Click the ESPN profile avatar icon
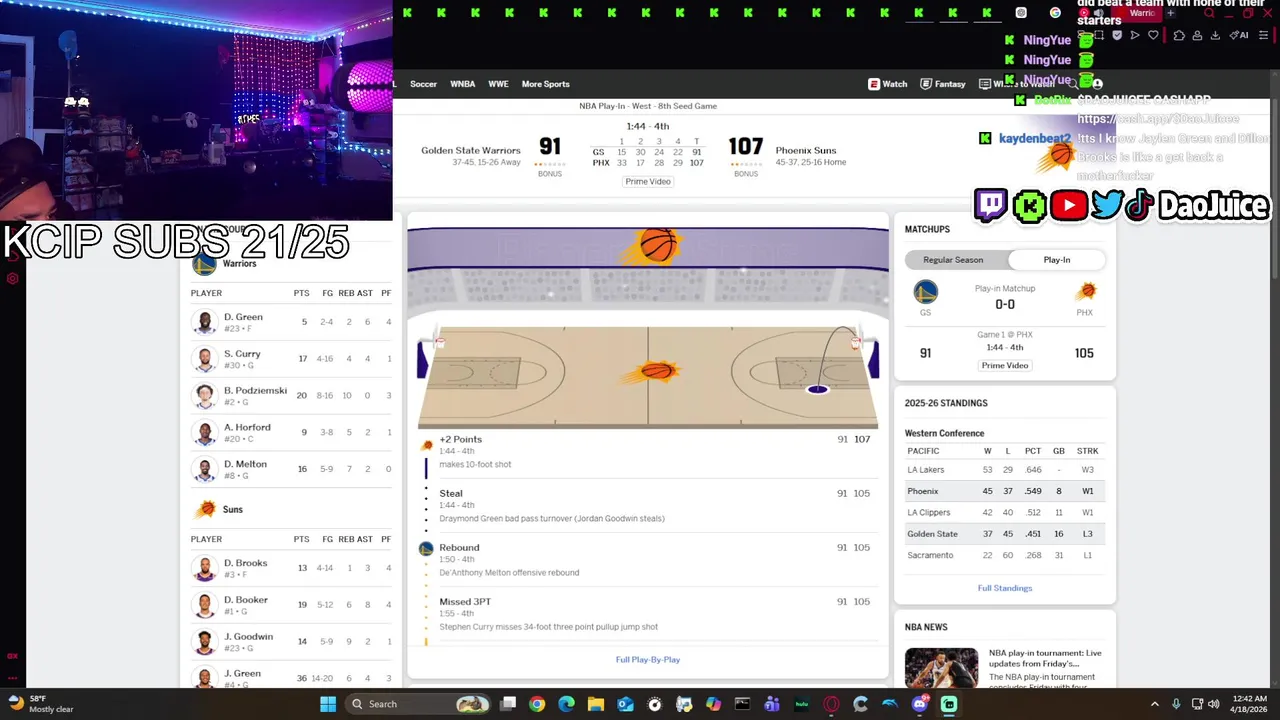This screenshot has width=1280, height=720. click(1097, 84)
